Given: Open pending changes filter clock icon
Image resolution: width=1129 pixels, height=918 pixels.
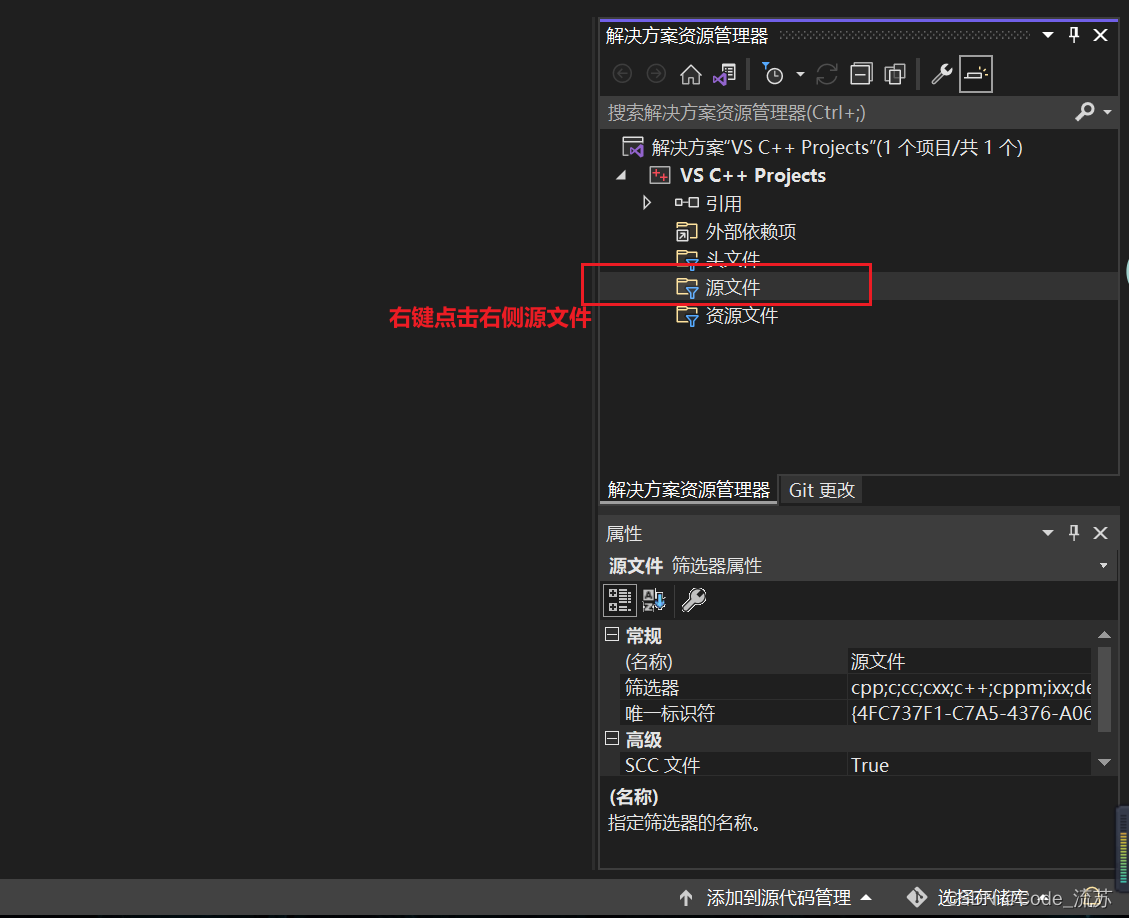Looking at the screenshot, I should 773,73.
